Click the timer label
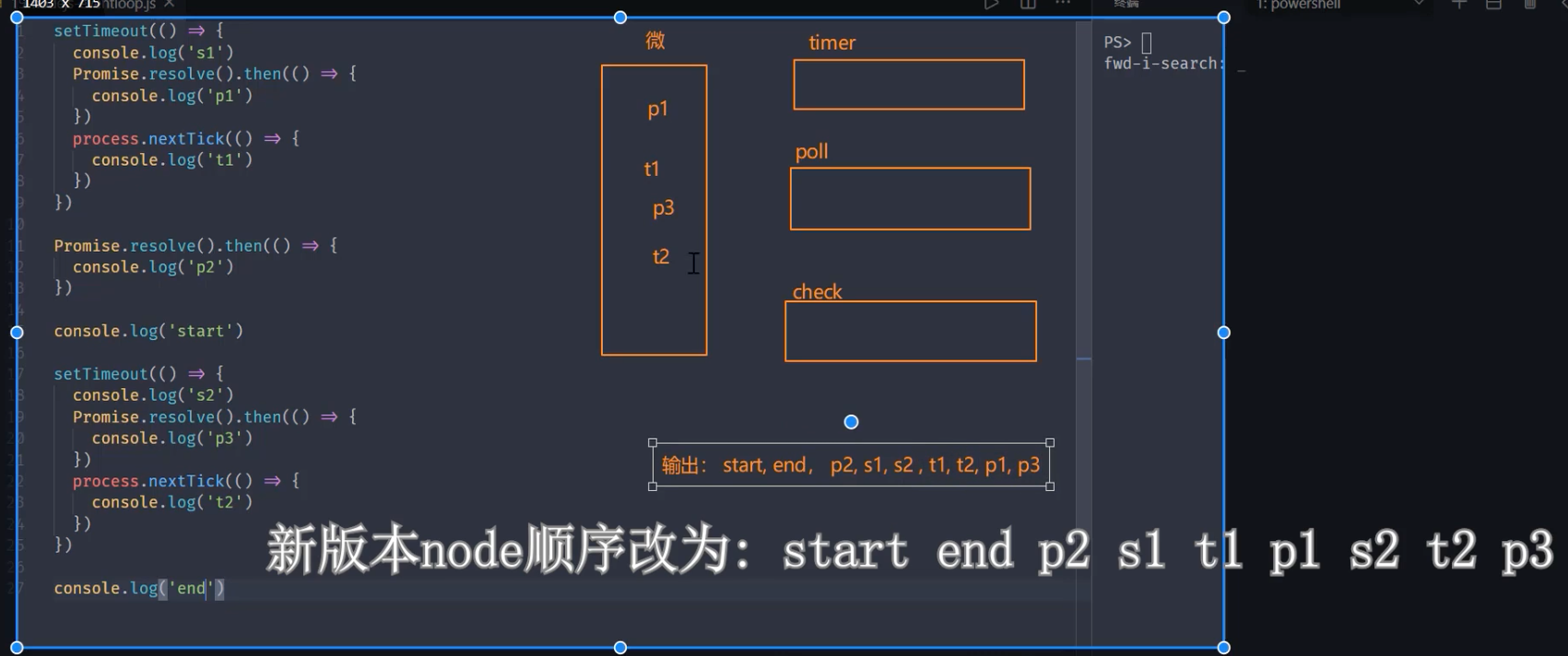Image resolution: width=1568 pixels, height=656 pixels. click(x=831, y=42)
